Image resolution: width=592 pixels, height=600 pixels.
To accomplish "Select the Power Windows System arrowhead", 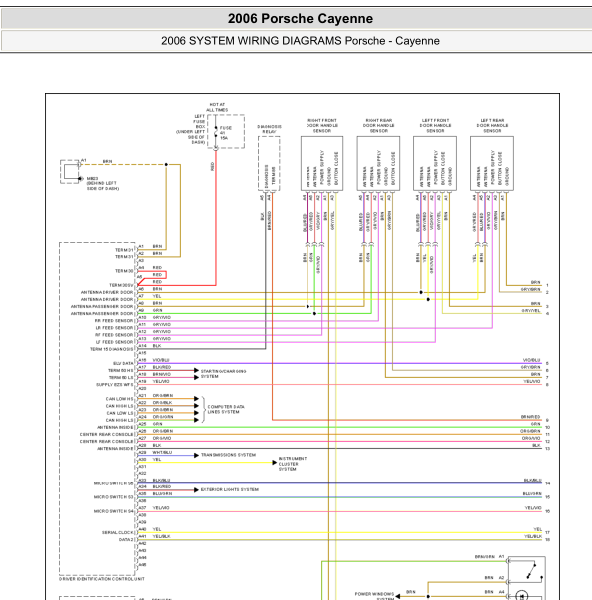I will click(x=398, y=596).
